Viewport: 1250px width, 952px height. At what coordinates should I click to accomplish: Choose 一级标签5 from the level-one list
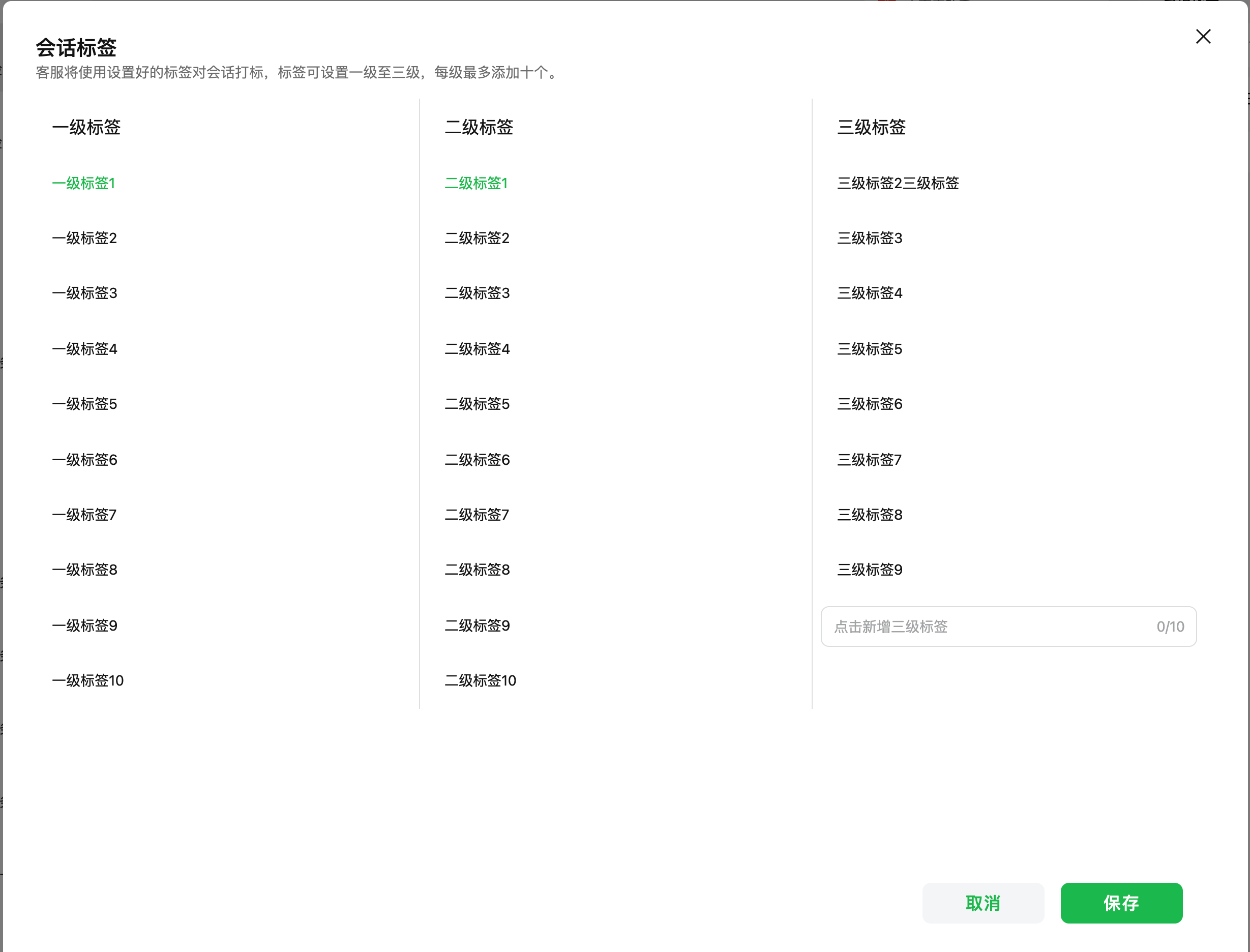[84, 404]
